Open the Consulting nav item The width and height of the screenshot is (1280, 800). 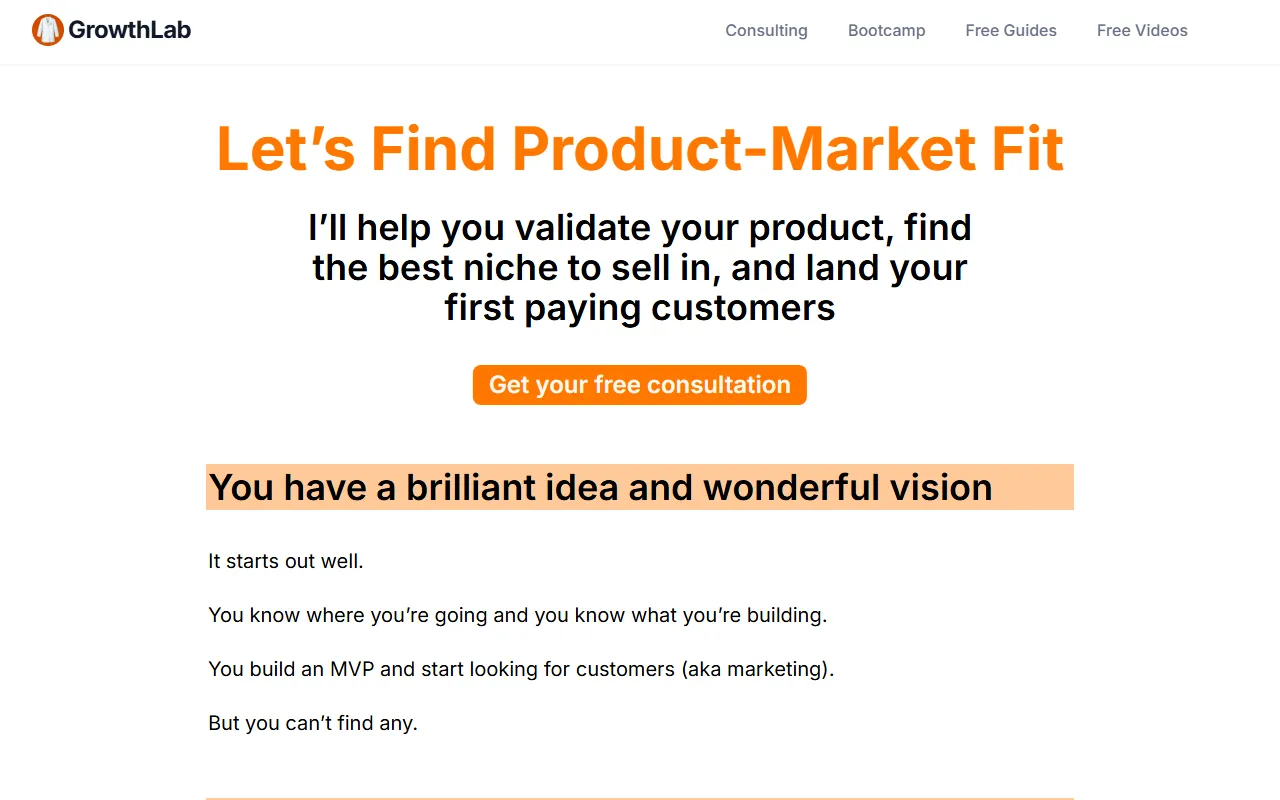click(x=766, y=30)
